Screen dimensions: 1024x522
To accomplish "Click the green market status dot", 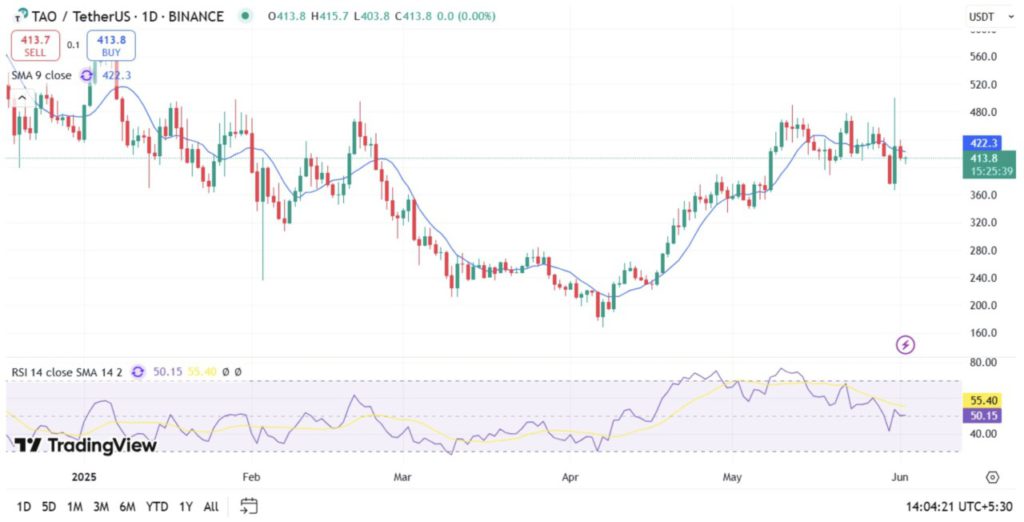I will pyautogui.click(x=246, y=17).
